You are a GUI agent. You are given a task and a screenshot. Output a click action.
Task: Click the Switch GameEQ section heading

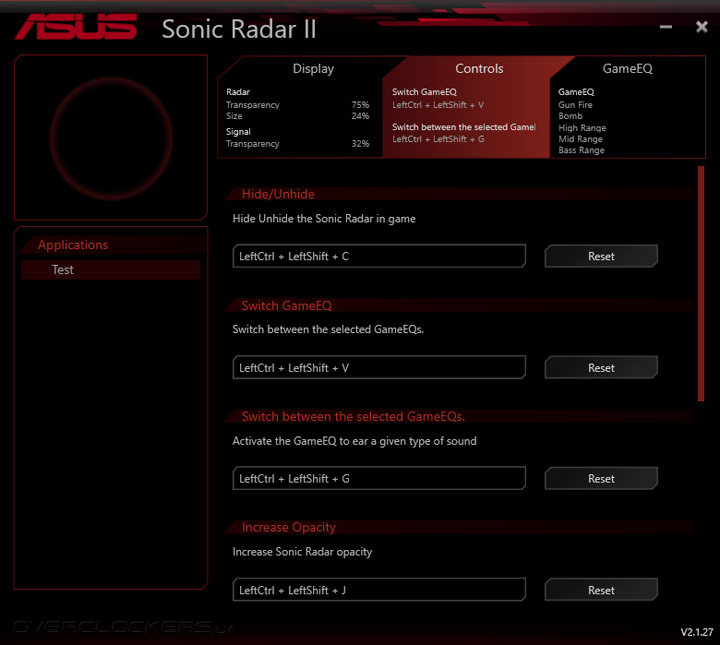pyautogui.click(x=287, y=306)
